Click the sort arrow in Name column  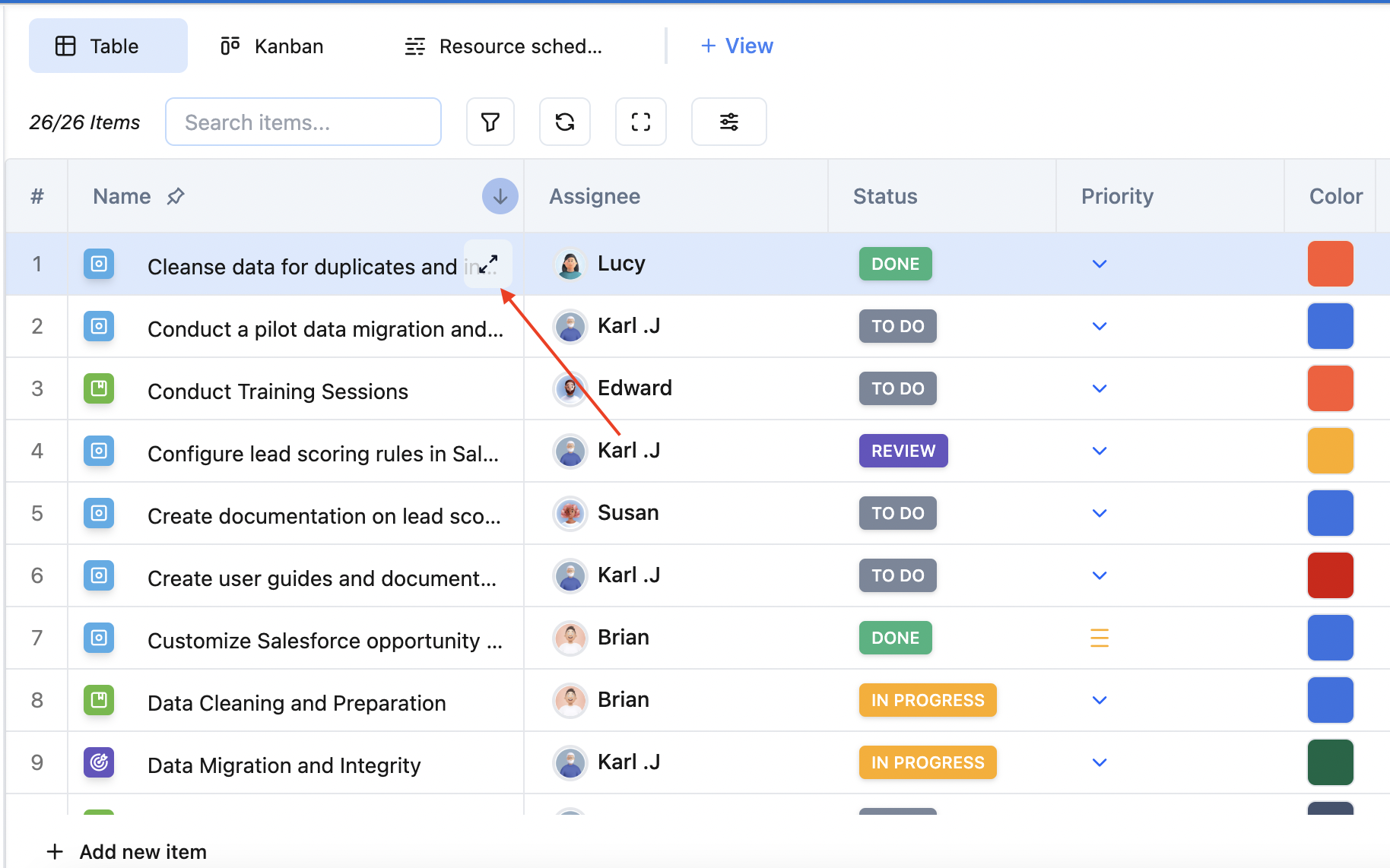(500, 196)
